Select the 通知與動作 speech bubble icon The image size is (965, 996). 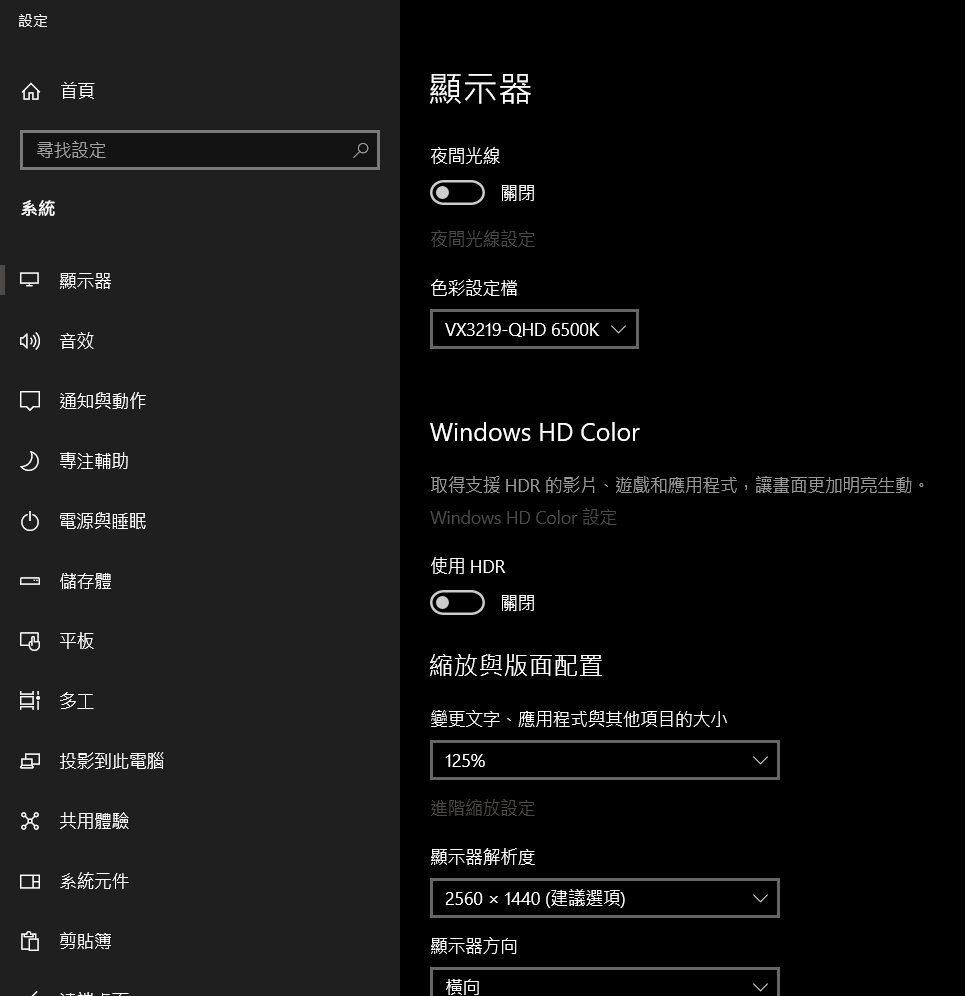[x=30, y=401]
